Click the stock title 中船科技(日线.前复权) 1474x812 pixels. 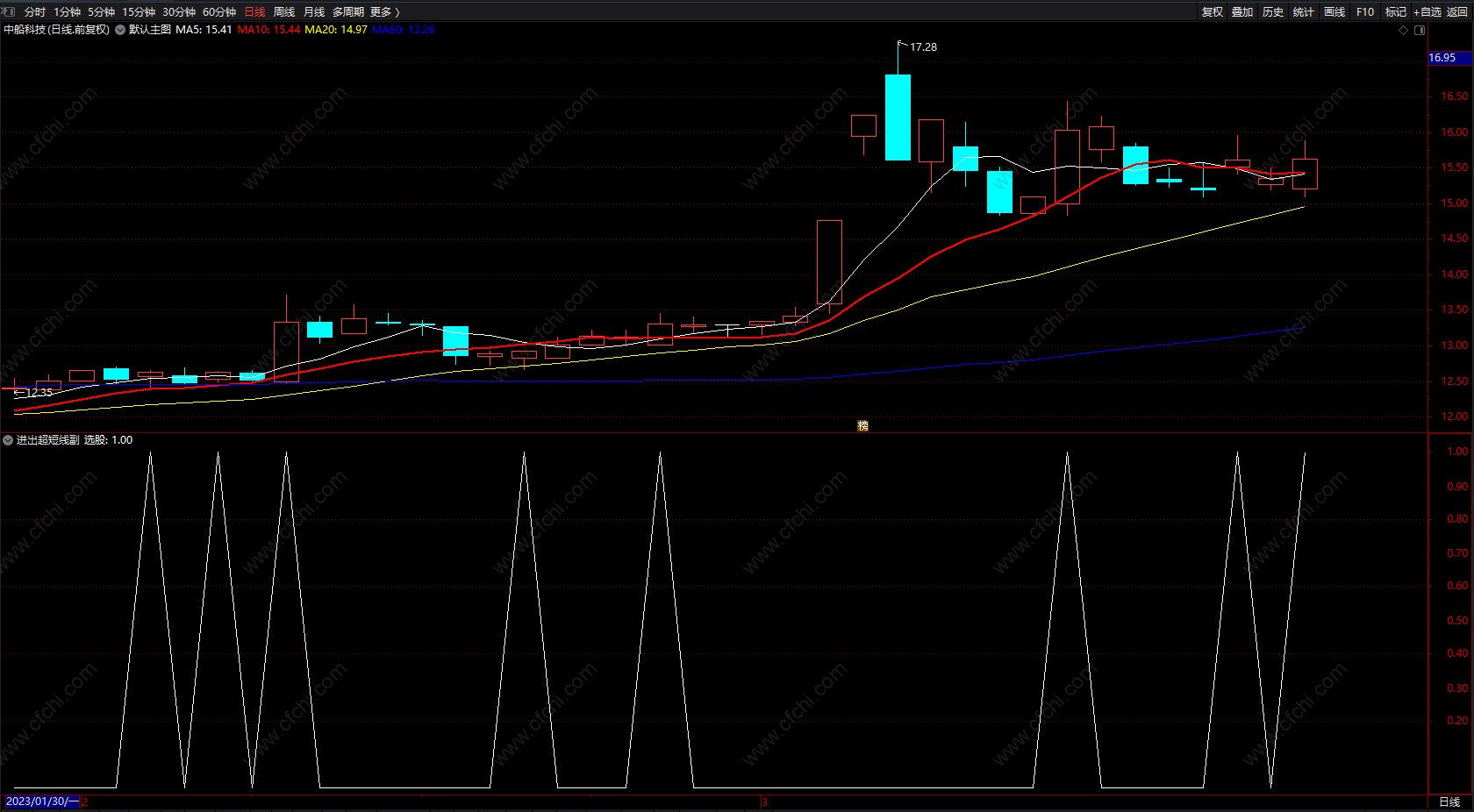click(x=56, y=30)
